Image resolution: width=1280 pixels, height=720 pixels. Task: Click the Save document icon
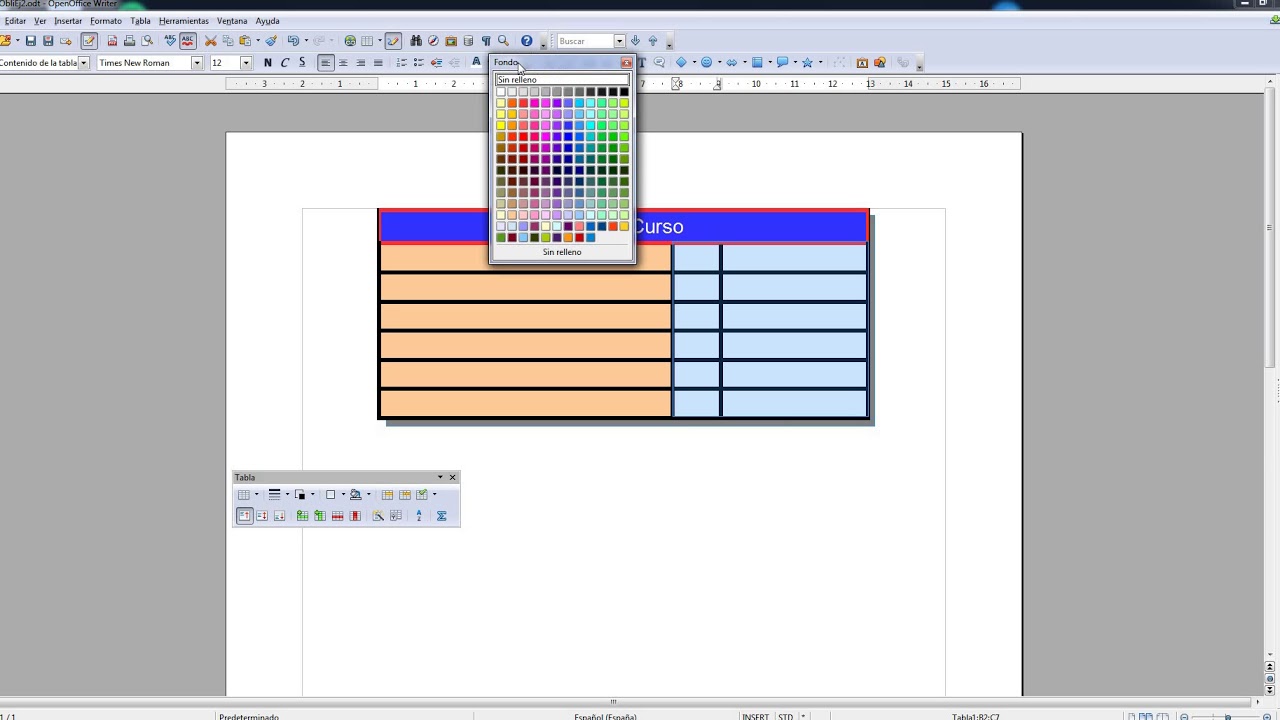tap(31, 41)
